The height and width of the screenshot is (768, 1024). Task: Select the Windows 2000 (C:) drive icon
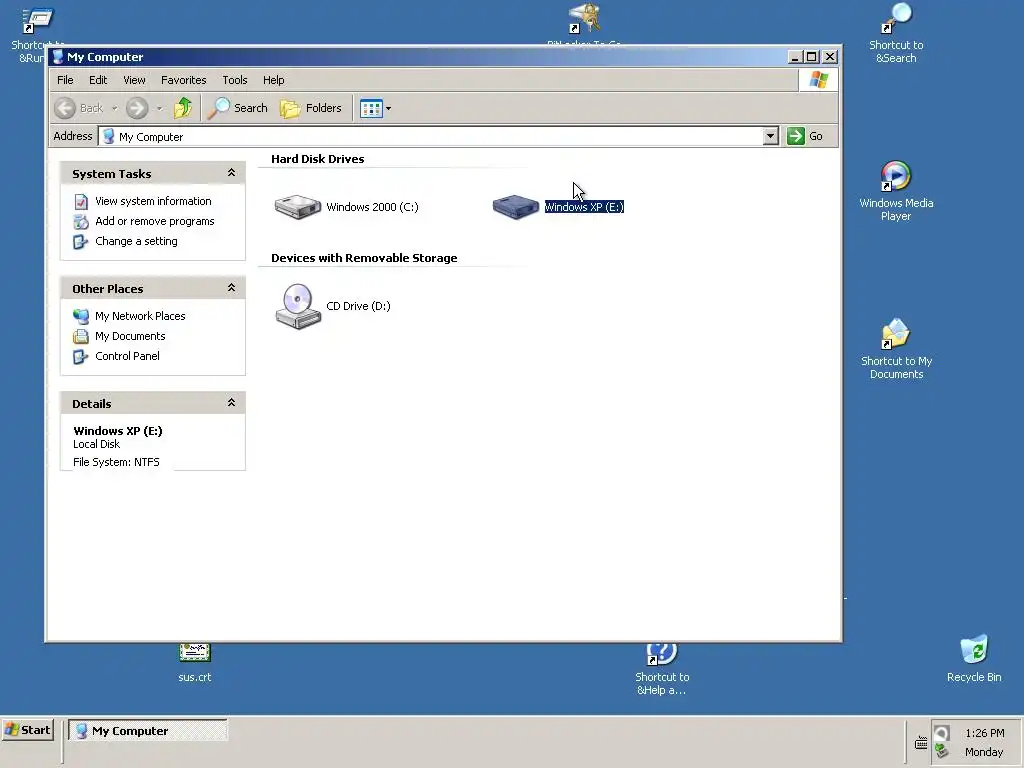pyautogui.click(x=298, y=207)
